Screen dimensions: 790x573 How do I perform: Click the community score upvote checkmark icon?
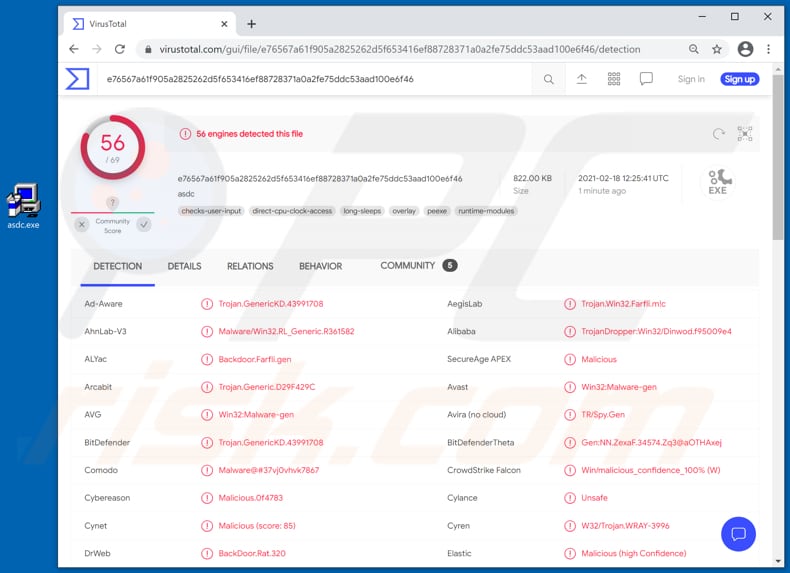pos(144,225)
